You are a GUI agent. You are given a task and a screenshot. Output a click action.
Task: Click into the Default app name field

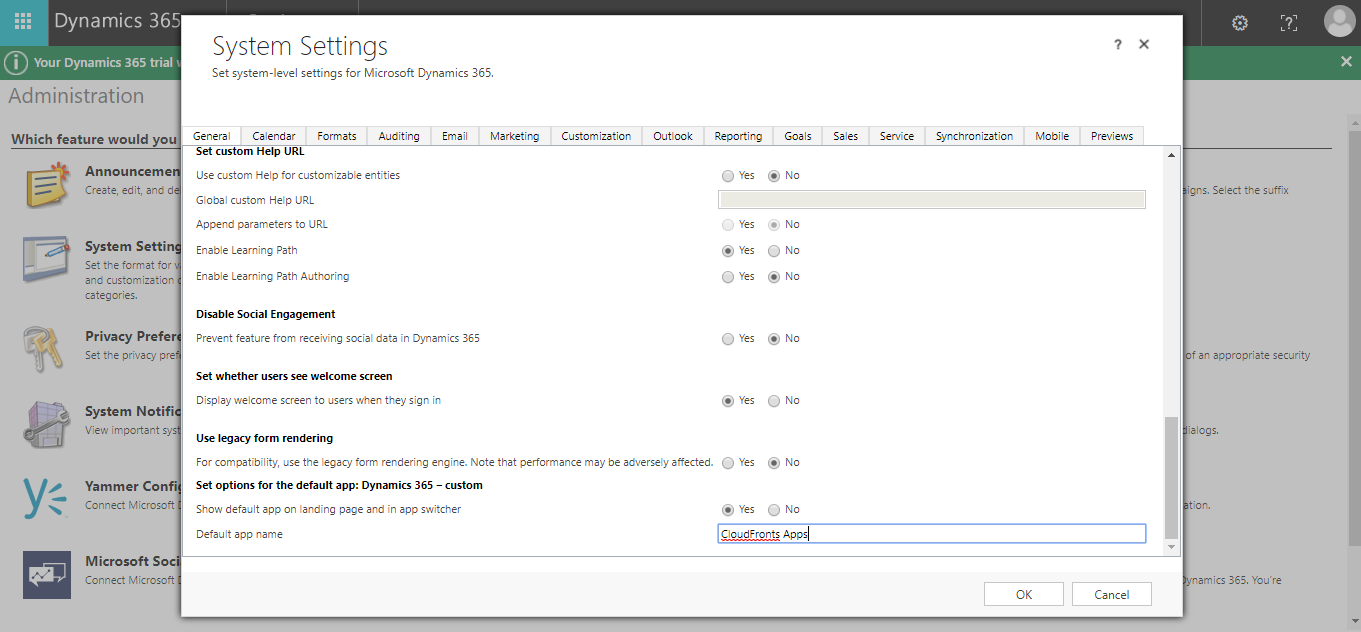(932, 534)
